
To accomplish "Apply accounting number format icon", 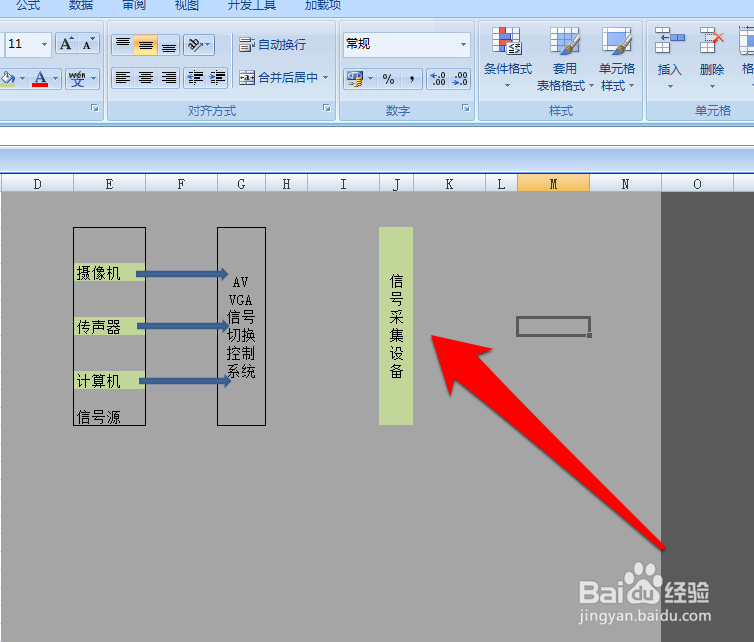I will click(355, 78).
